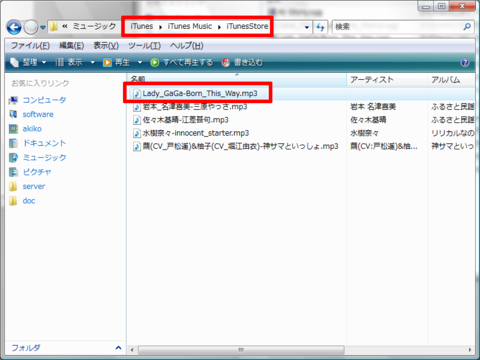
Task: Click iTunes Music in the address breadcrumb
Action: coord(190,26)
